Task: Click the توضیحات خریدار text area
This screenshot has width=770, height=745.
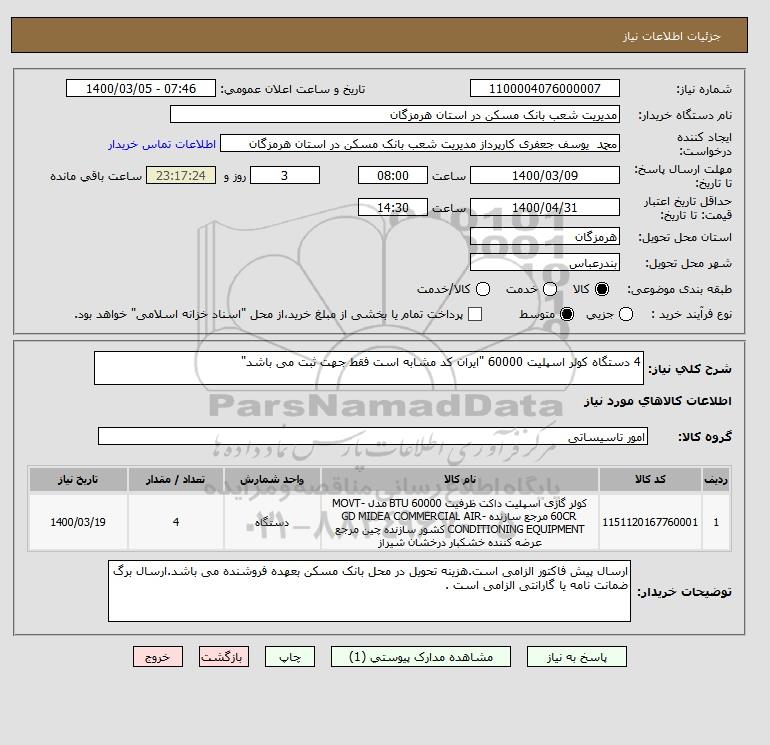Action: (369, 591)
